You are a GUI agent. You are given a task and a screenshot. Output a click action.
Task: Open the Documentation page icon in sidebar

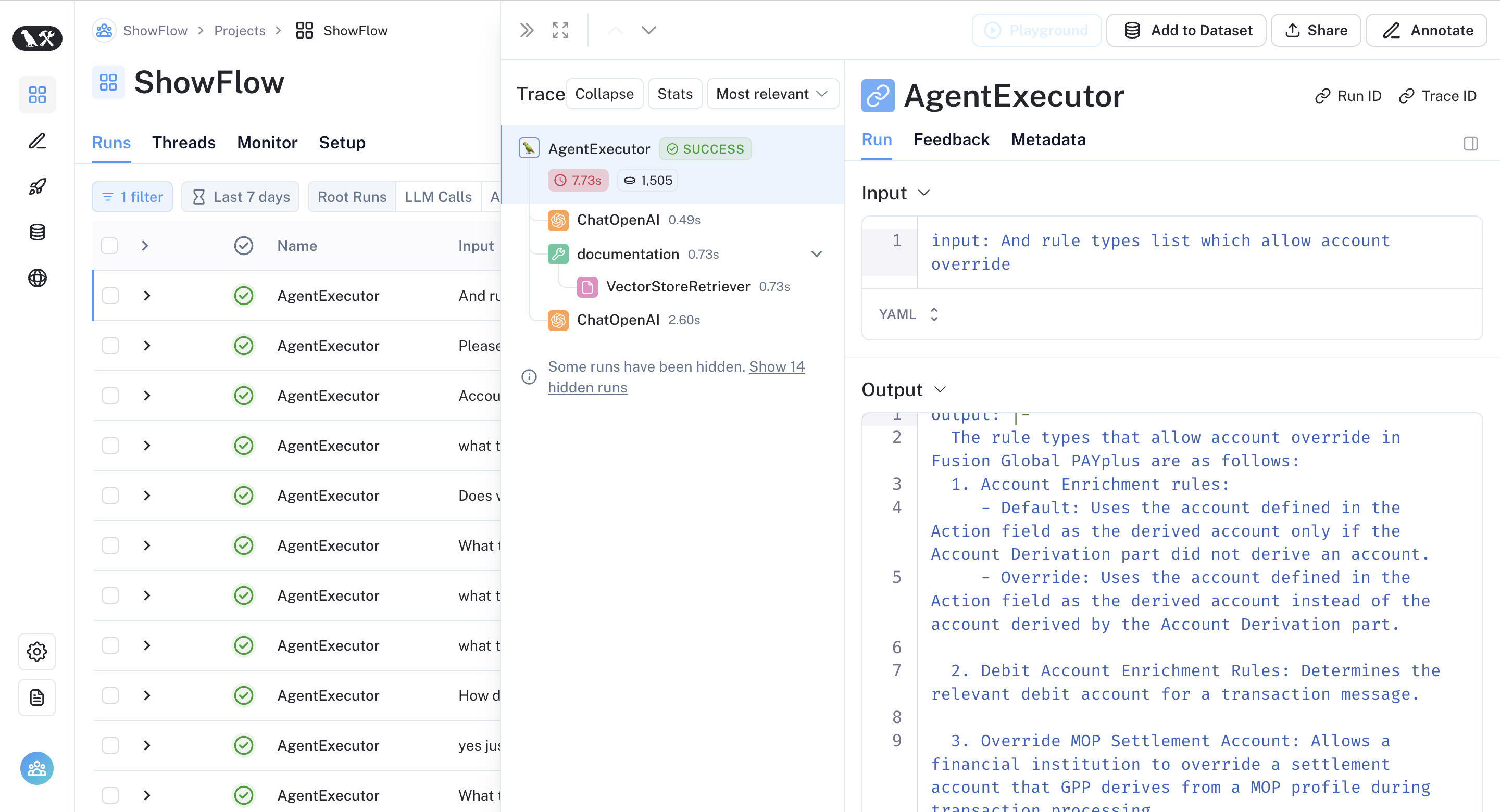point(36,697)
